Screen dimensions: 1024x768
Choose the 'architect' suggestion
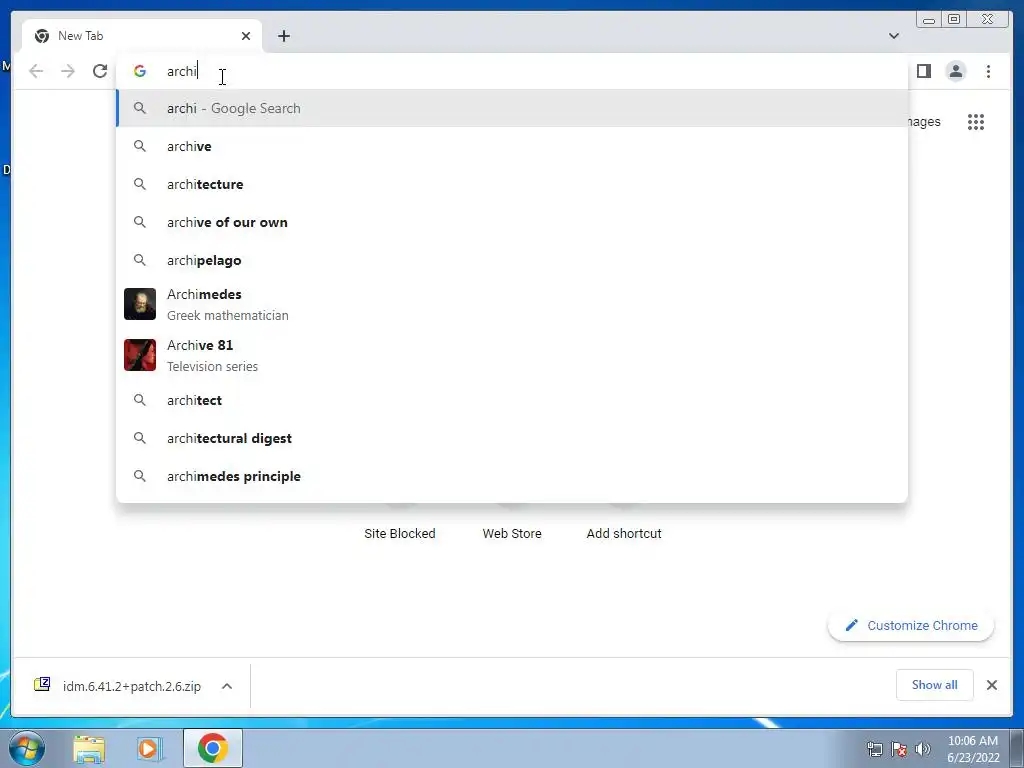click(512, 400)
